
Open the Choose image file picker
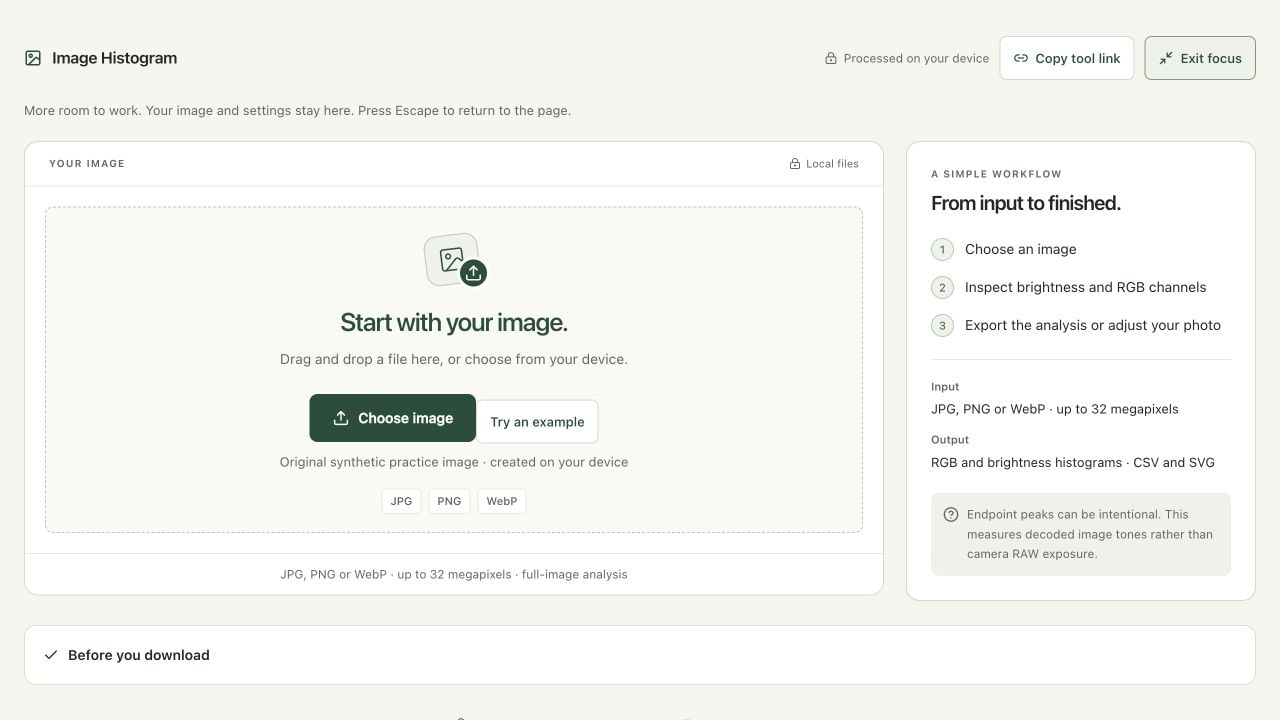tap(392, 418)
